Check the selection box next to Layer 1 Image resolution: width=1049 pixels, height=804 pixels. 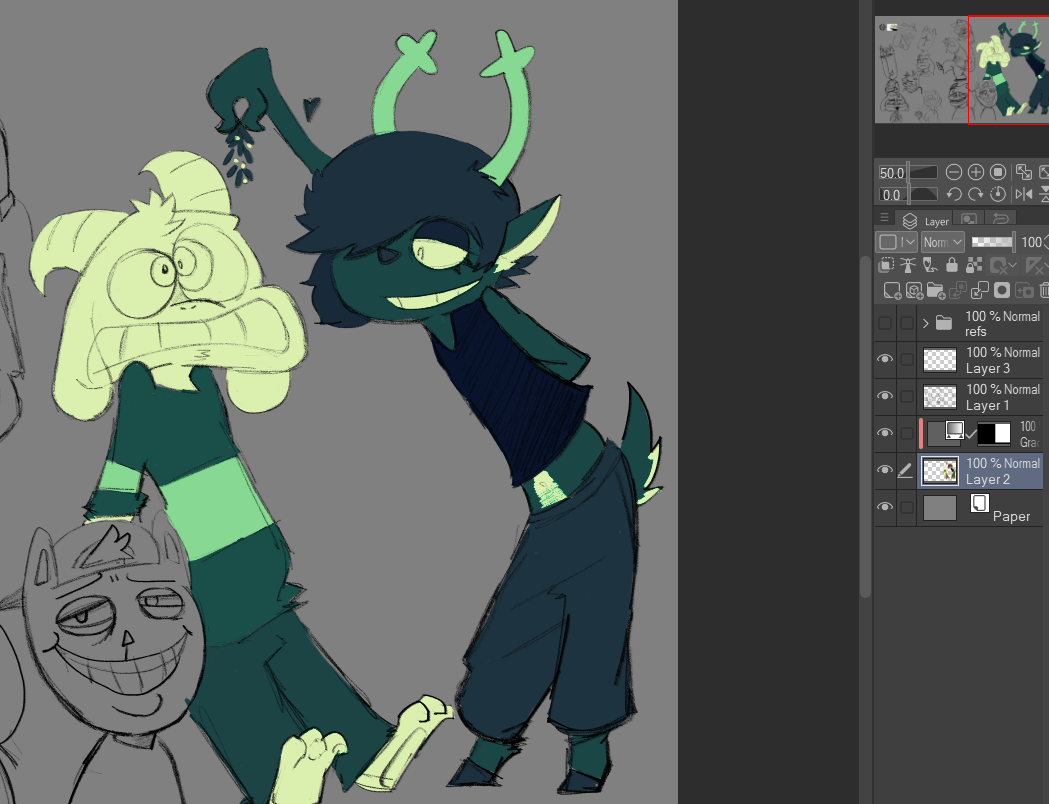click(x=907, y=397)
